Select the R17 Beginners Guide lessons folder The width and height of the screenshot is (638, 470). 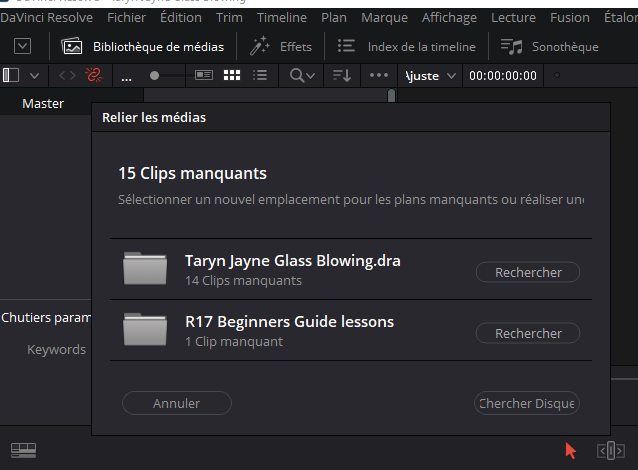click(x=289, y=322)
